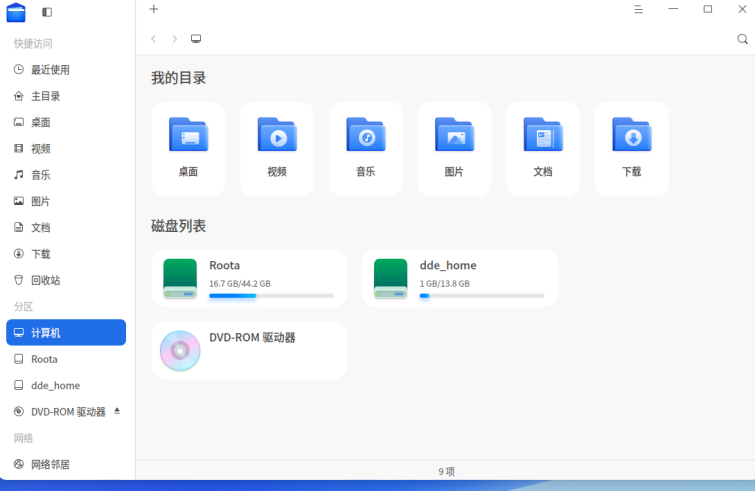The image size is (756, 492).
Task: Select 计算机 in sidebar
Action: tap(66, 332)
